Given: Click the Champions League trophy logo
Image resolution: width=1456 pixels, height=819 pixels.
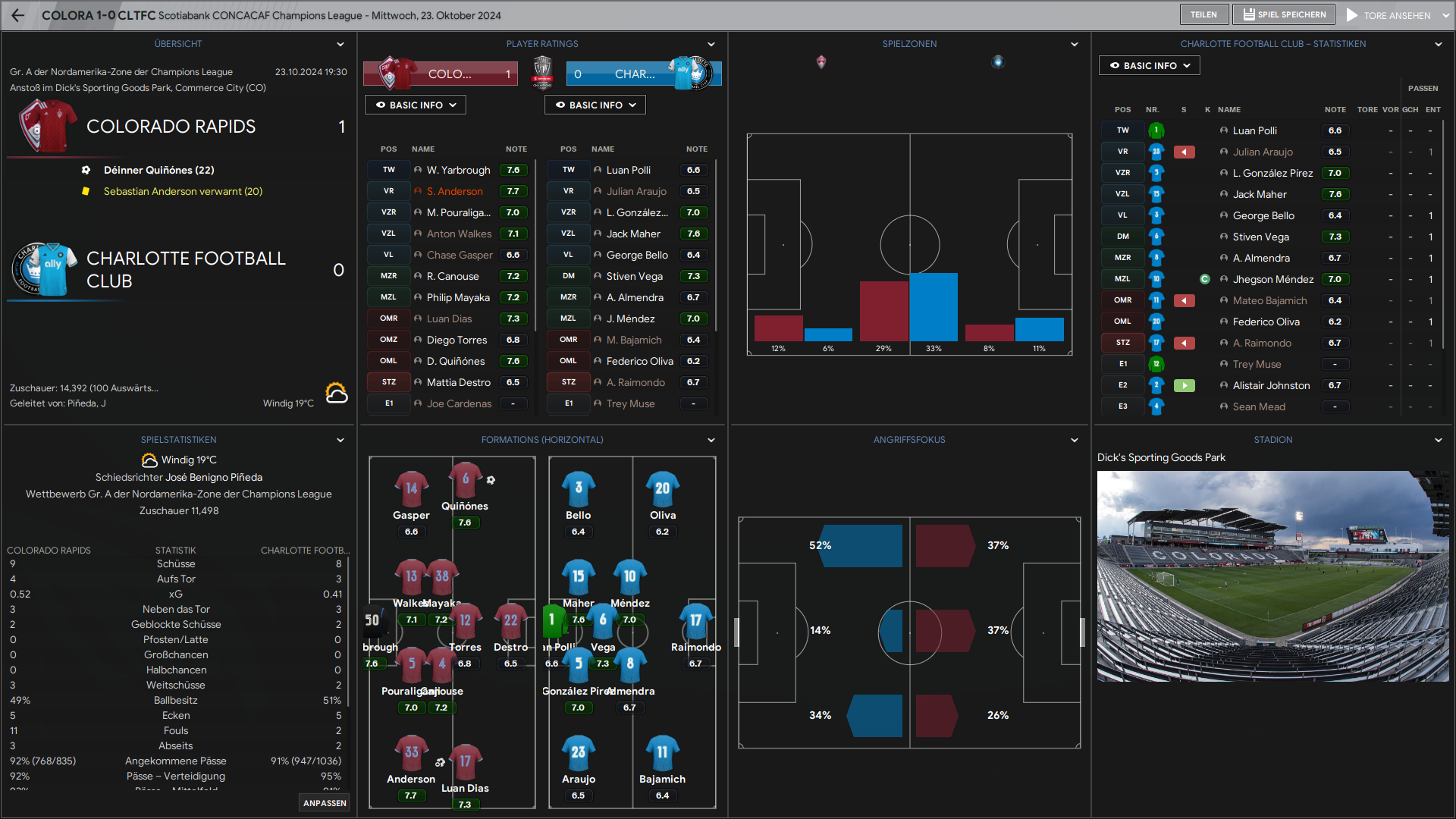Looking at the screenshot, I should [x=542, y=74].
